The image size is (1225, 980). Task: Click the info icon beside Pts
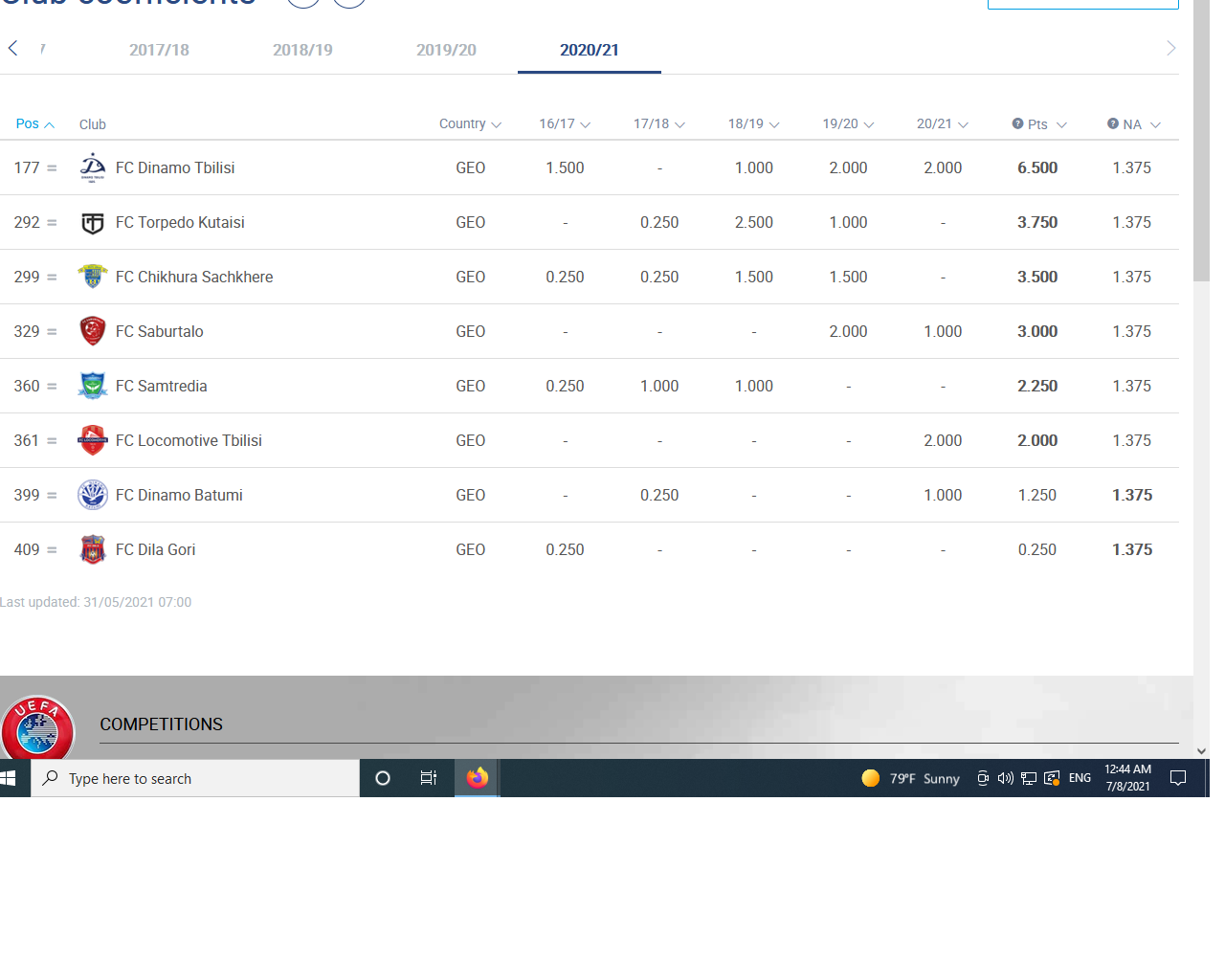(x=1017, y=123)
